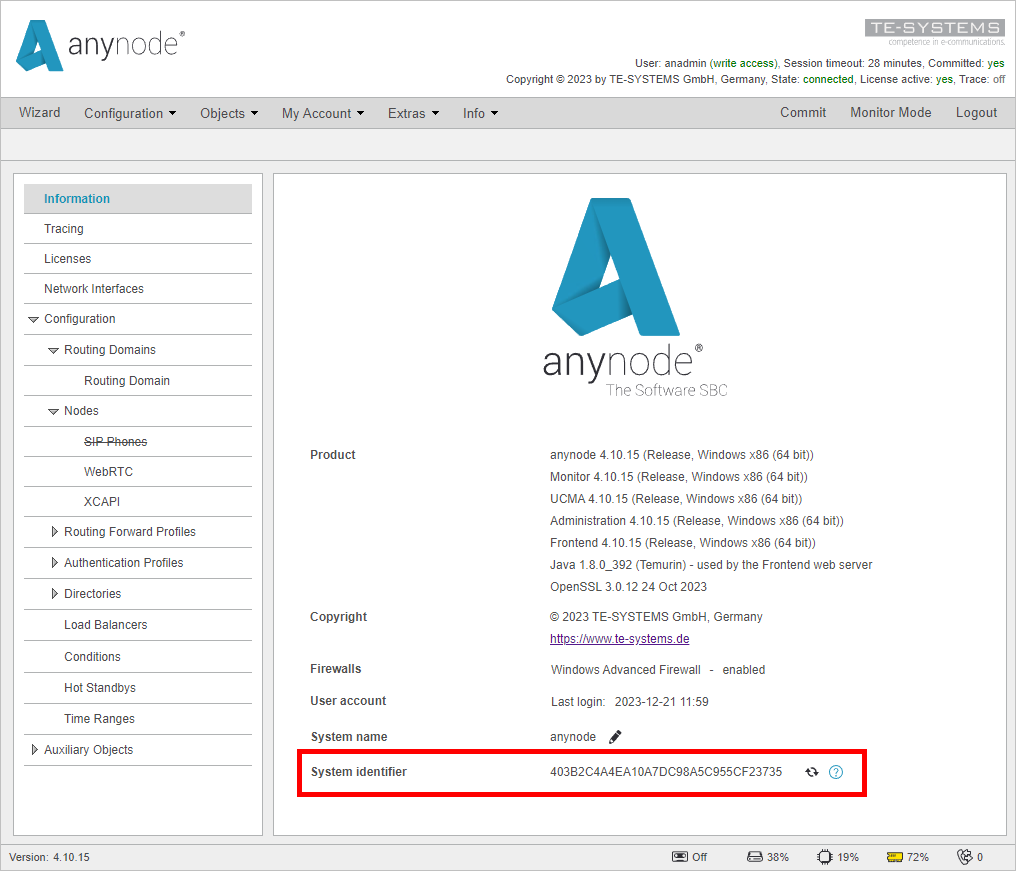The height and width of the screenshot is (871, 1016).
Task: Collapse the Nodes tree section
Action: [54, 411]
